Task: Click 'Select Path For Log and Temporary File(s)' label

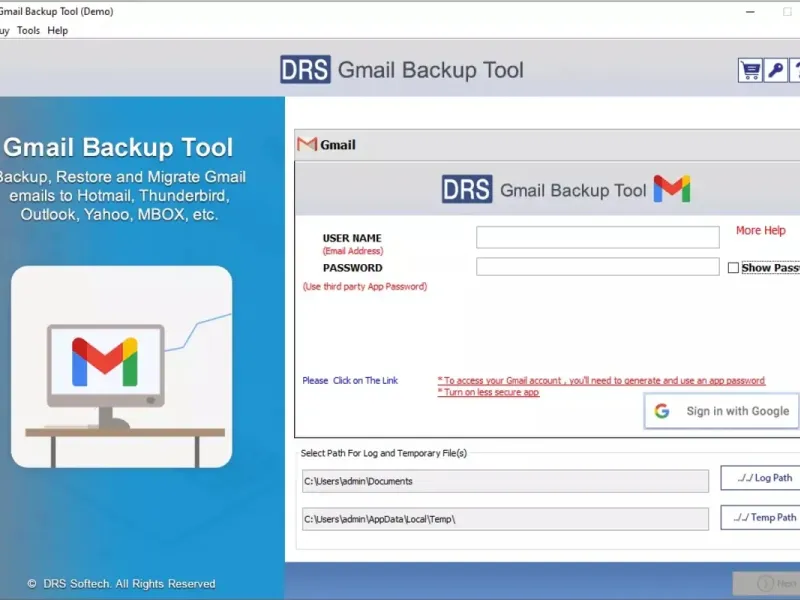Action: tap(384, 453)
